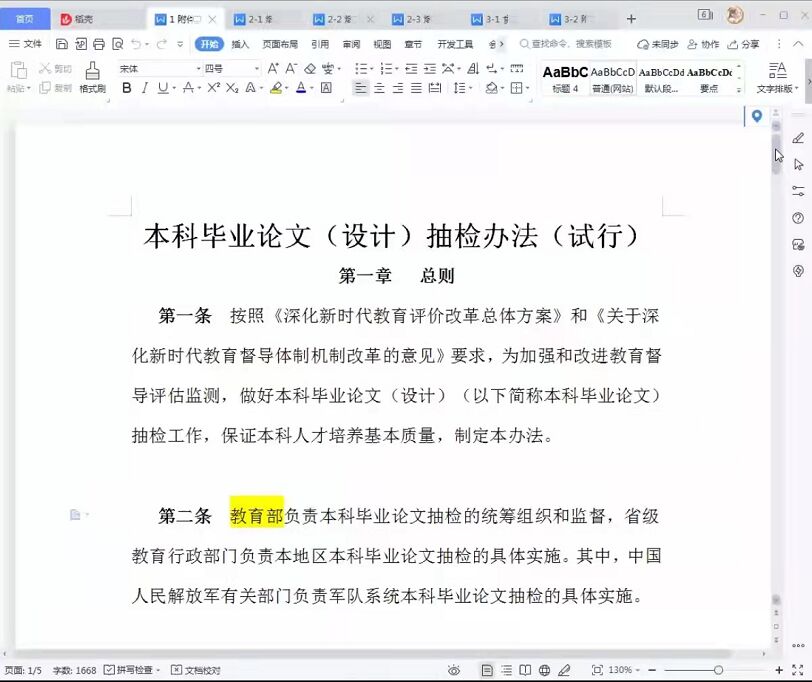
Task: Apply bold formatting with the B icon
Action: (x=127, y=88)
